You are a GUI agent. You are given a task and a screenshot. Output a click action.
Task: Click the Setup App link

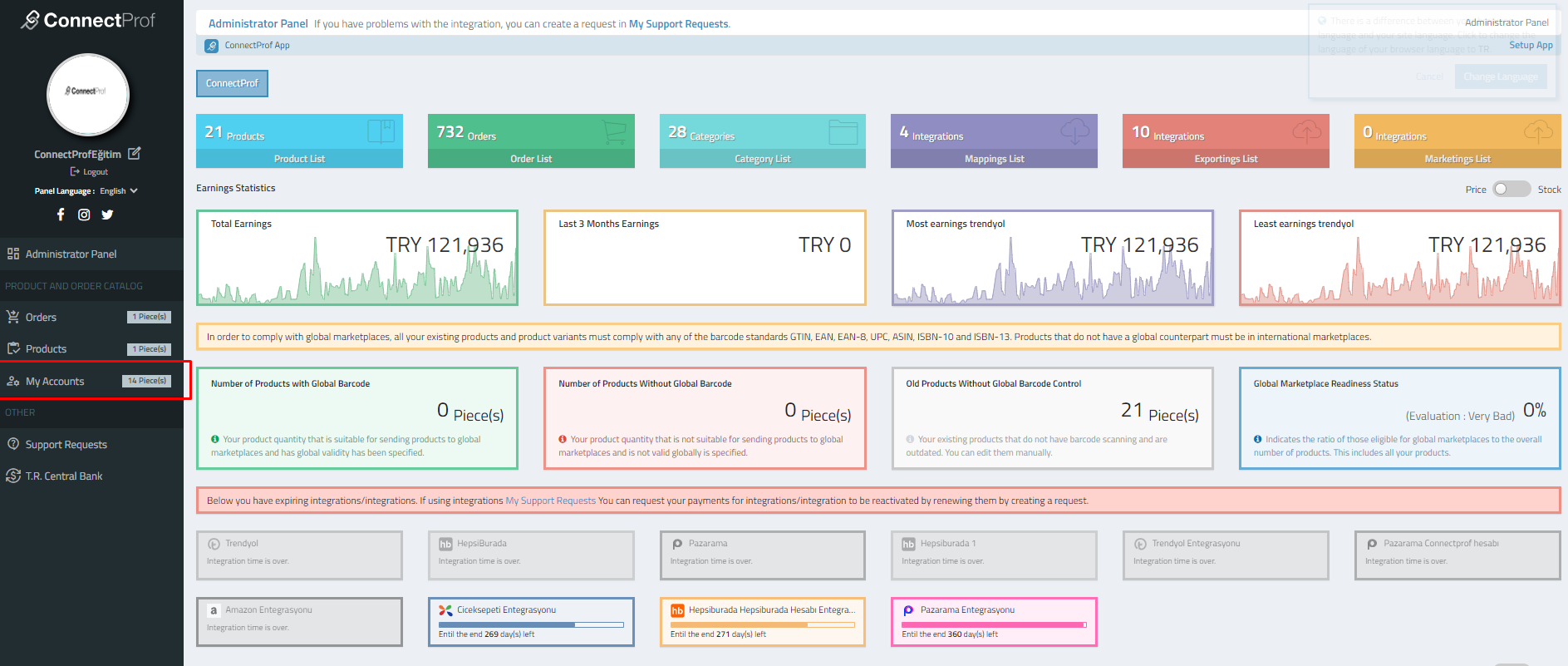tap(1530, 45)
